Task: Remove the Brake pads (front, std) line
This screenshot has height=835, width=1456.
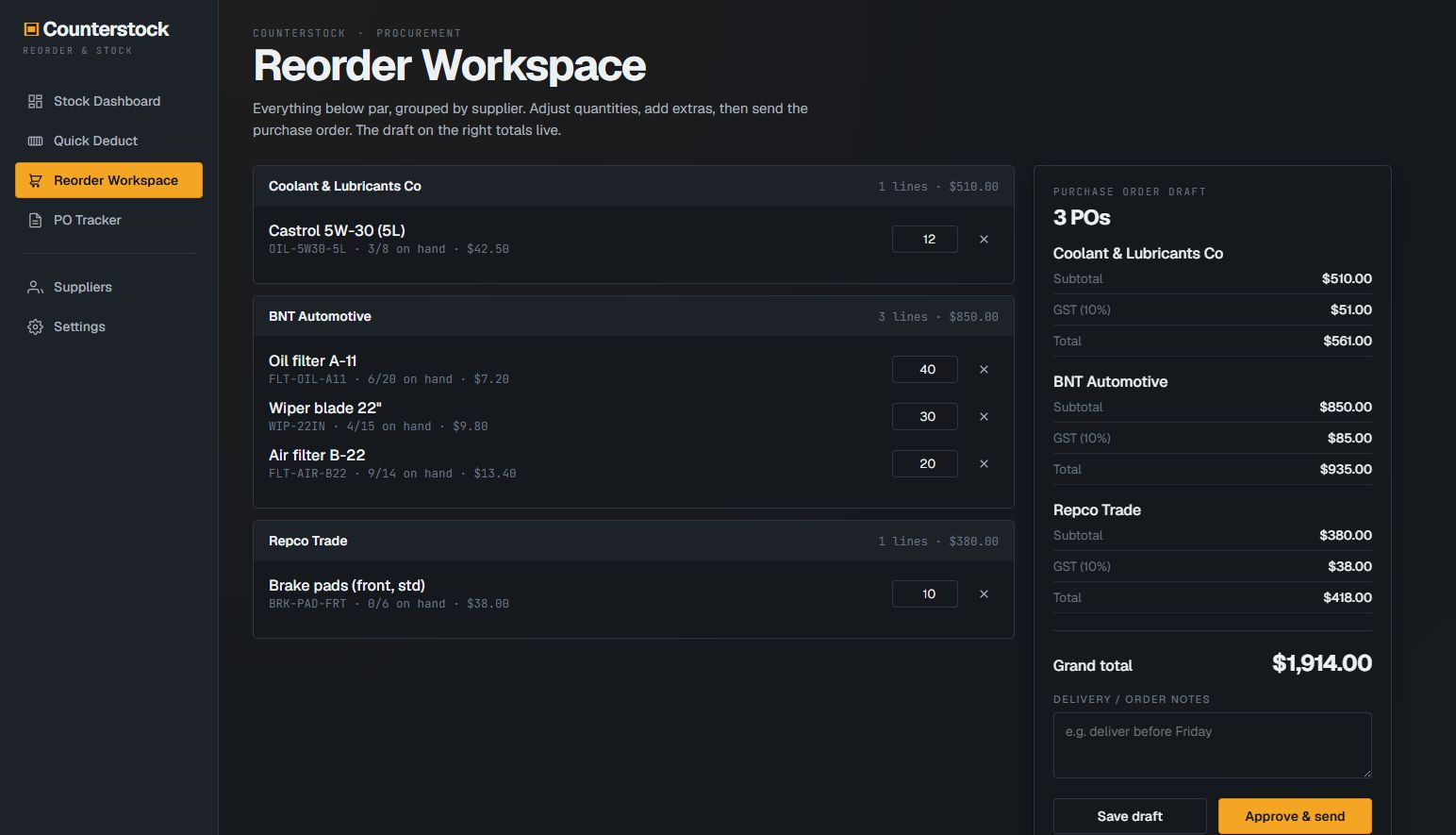Action: click(984, 593)
